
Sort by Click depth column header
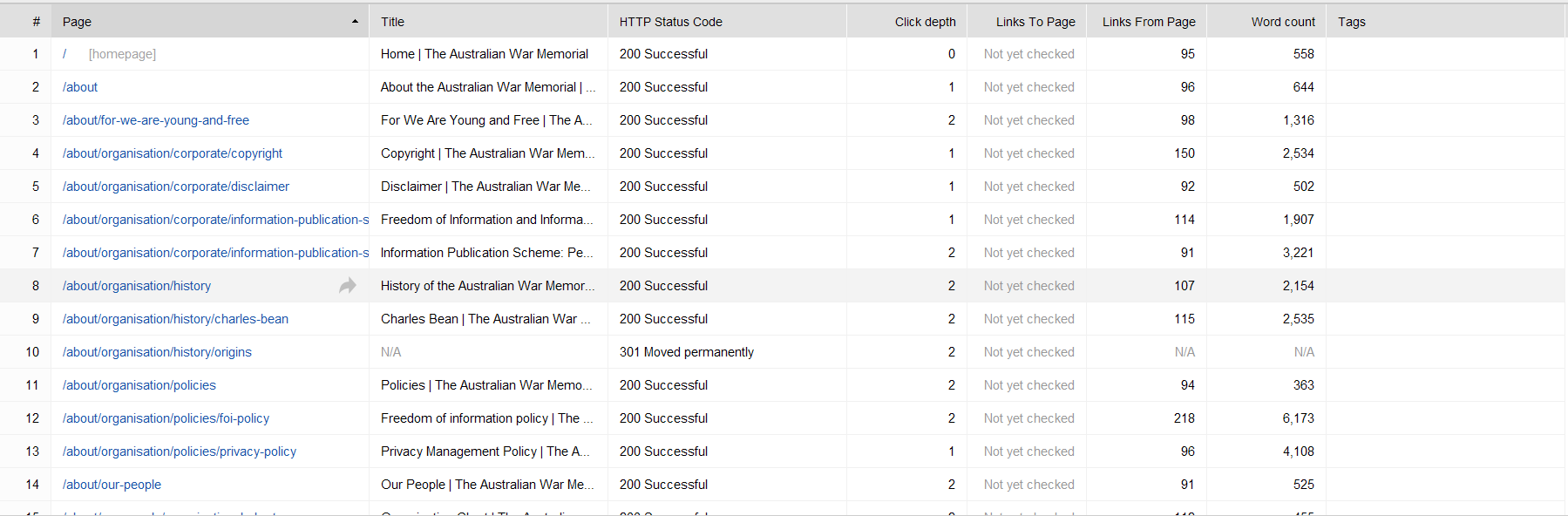pos(906,22)
